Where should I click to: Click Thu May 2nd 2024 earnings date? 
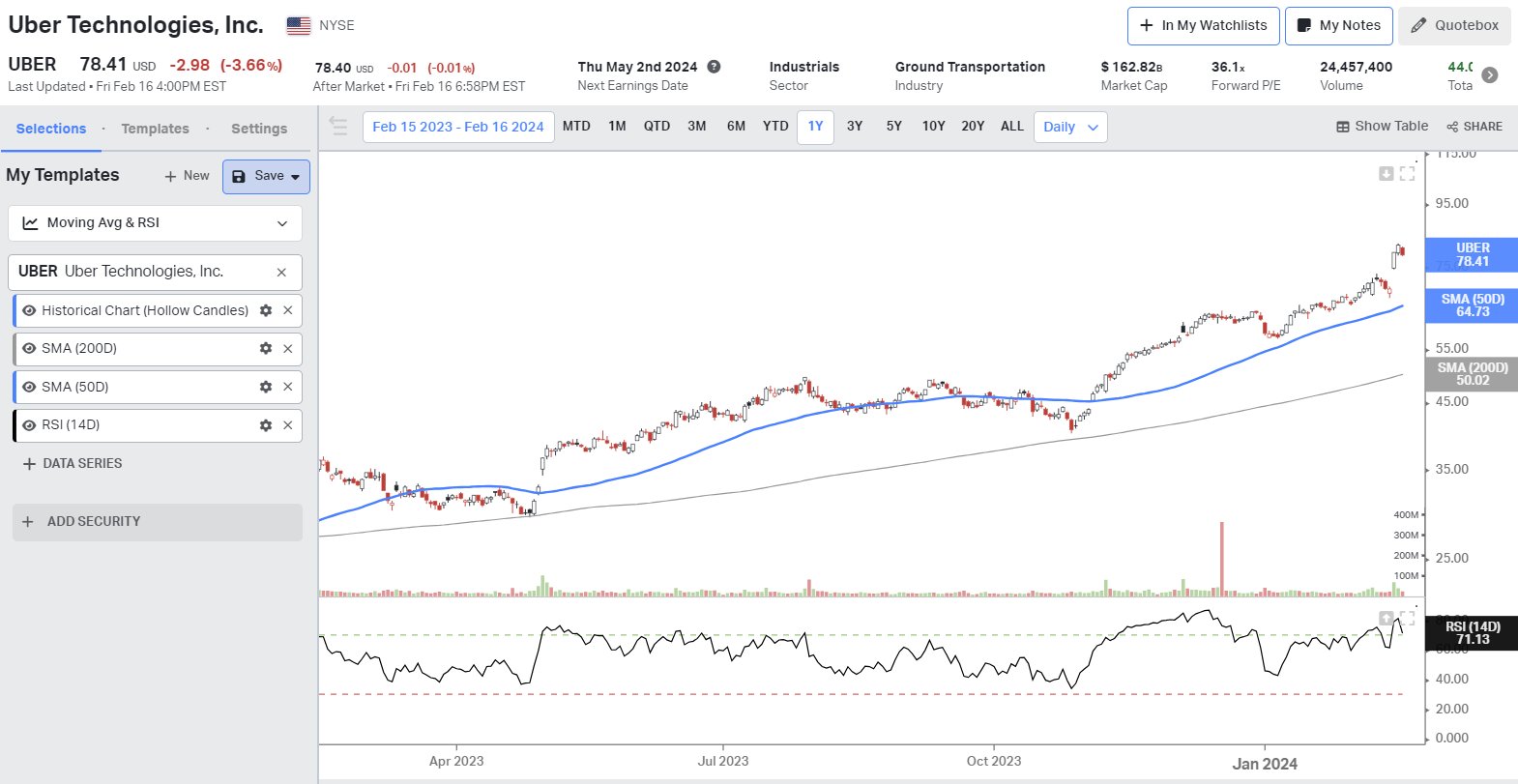click(637, 67)
